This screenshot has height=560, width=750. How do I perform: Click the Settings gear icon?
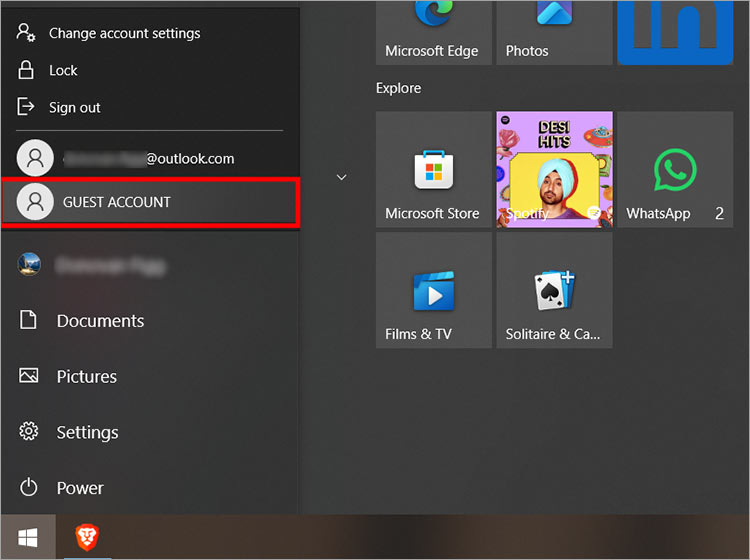(29, 431)
